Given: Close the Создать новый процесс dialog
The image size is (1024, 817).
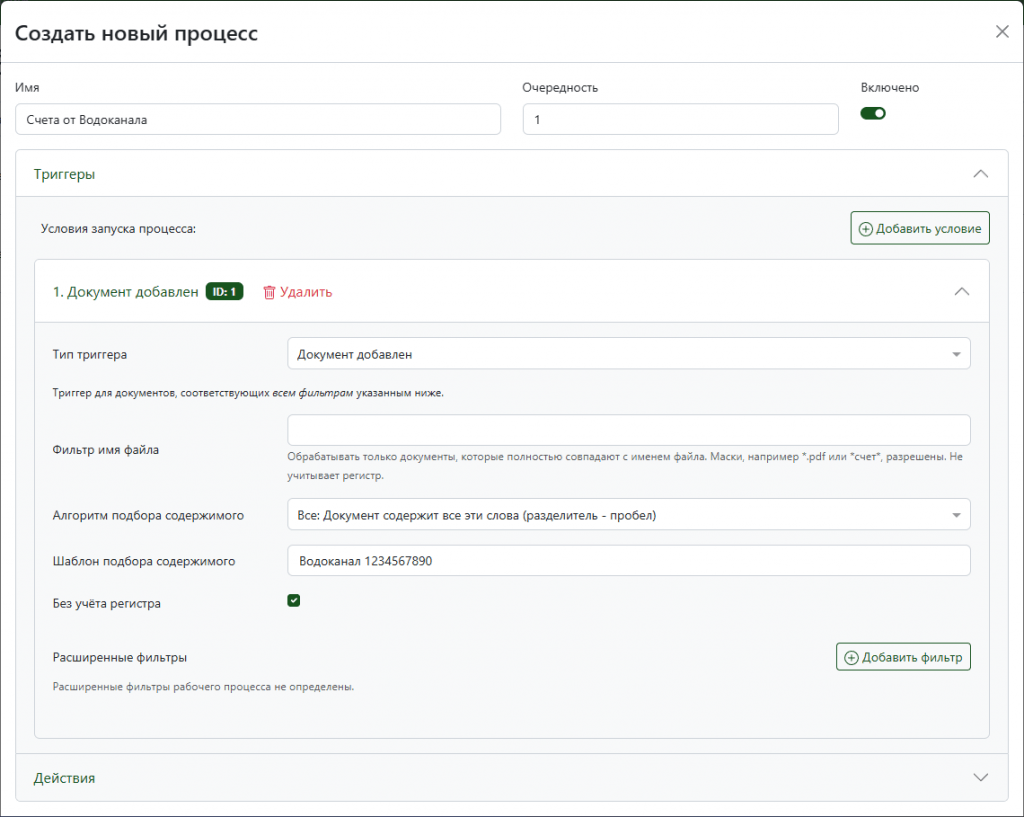Looking at the screenshot, I should point(1002,31).
